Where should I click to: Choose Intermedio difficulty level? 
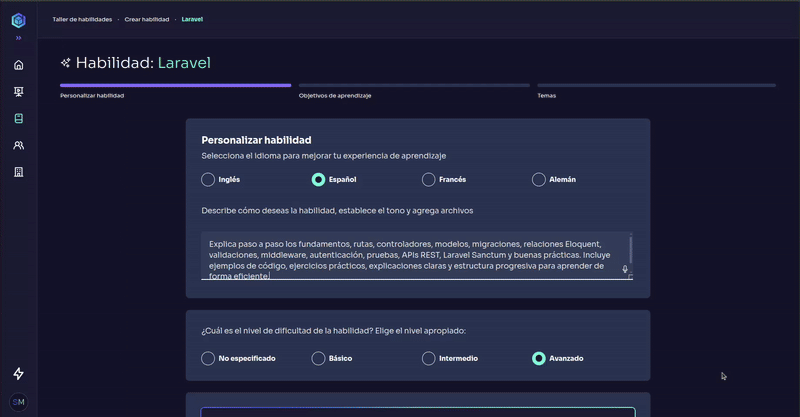[429, 358]
